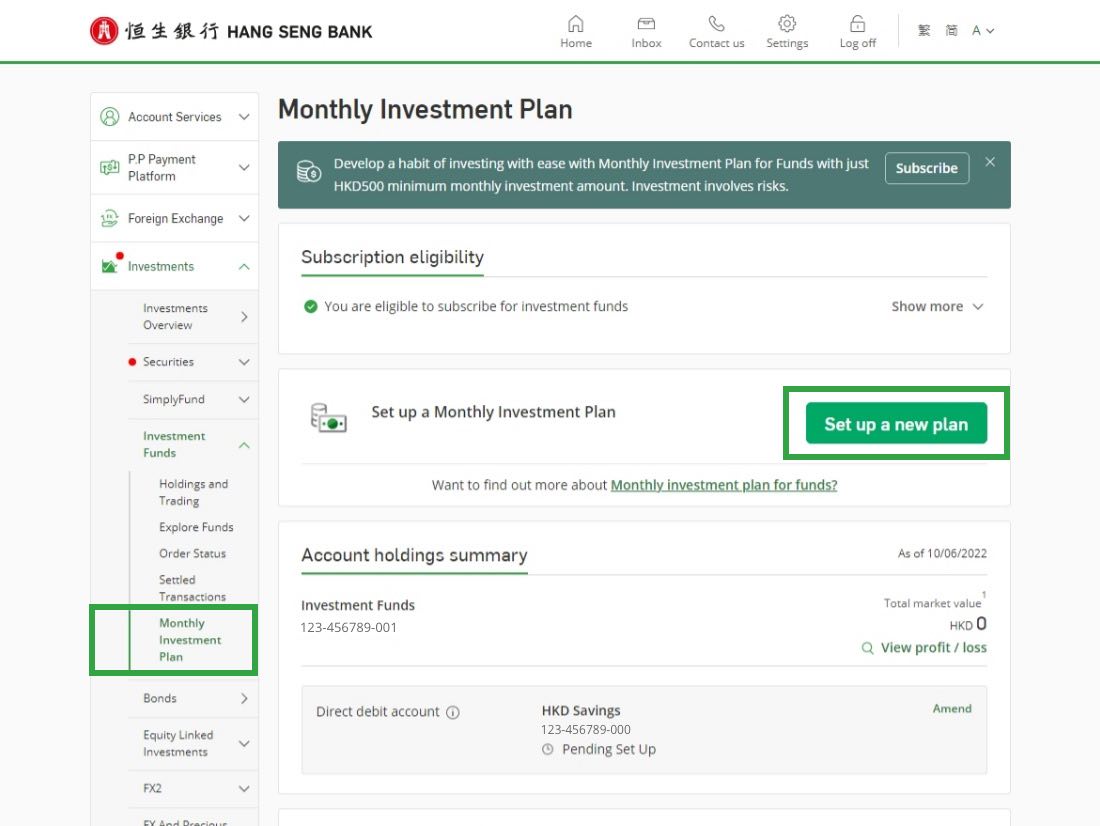The height and width of the screenshot is (826, 1100).
Task: Close the promo banner
Action: (x=990, y=162)
